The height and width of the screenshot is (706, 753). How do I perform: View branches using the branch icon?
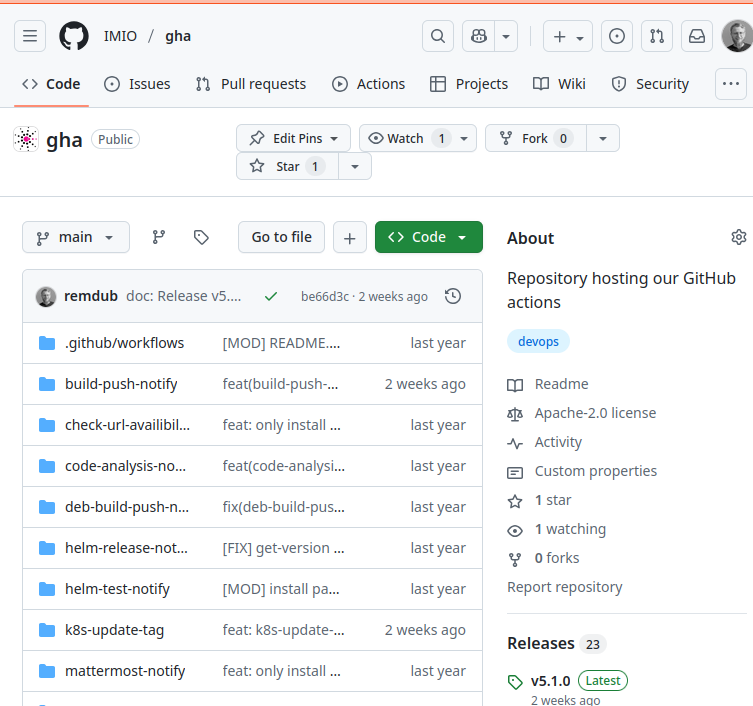pyautogui.click(x=158, y=237)
